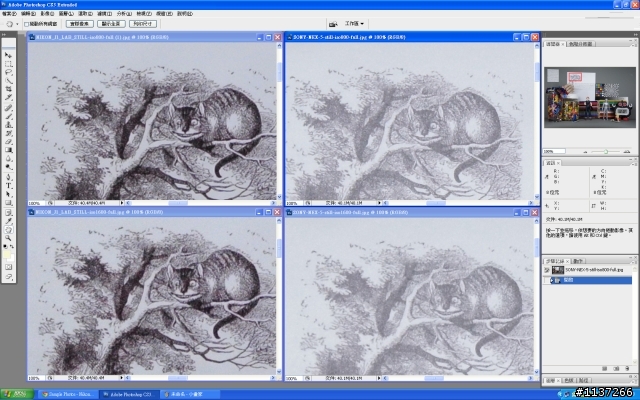Image resolution: width=640 pixels, height=400 pixels.
Task: Switch to the 動作 actions tab
Action: tap(578, 261)
